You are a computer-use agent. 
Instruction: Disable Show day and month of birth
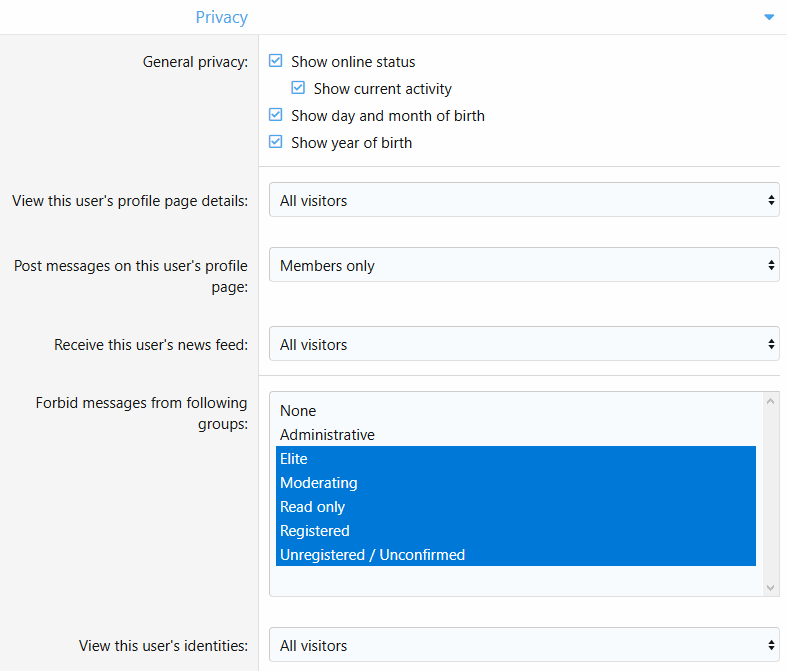(276, 115)
